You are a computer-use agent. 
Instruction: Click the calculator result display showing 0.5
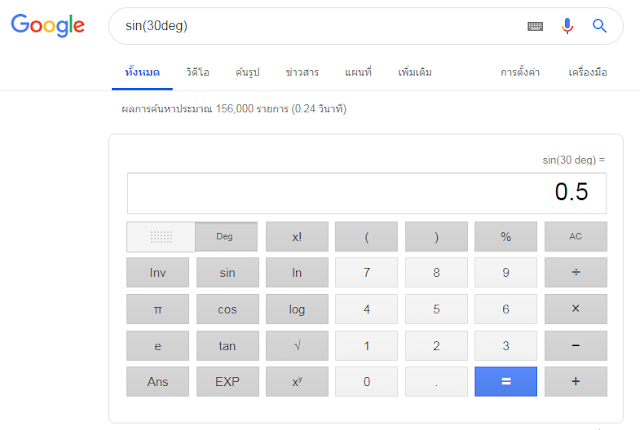(367, 193)
